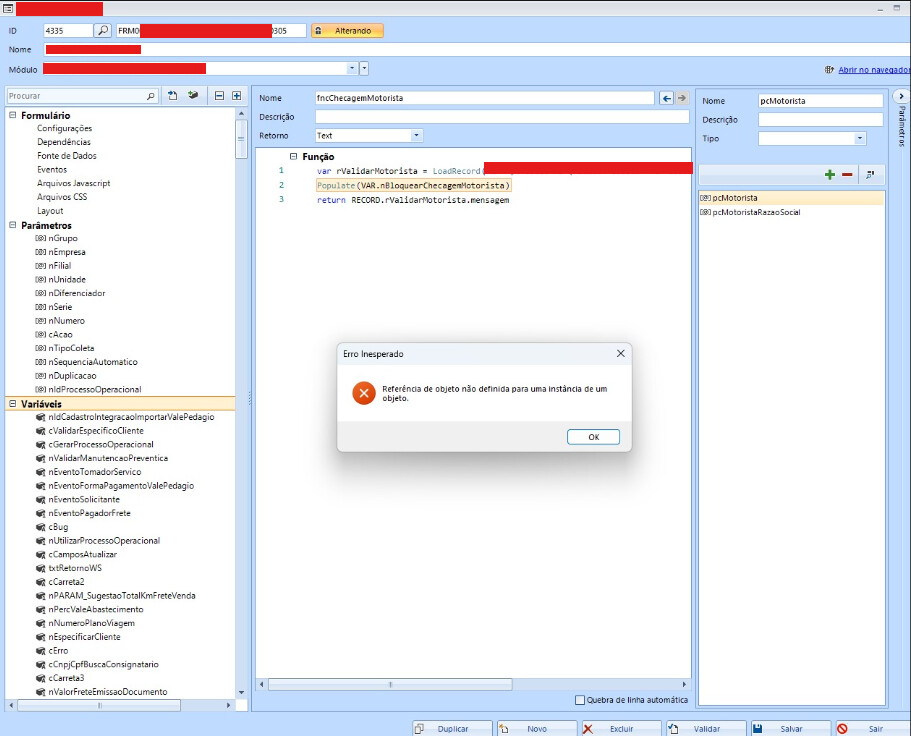Collapse the Parâmetros side panel arrow

tap(902, 96)
